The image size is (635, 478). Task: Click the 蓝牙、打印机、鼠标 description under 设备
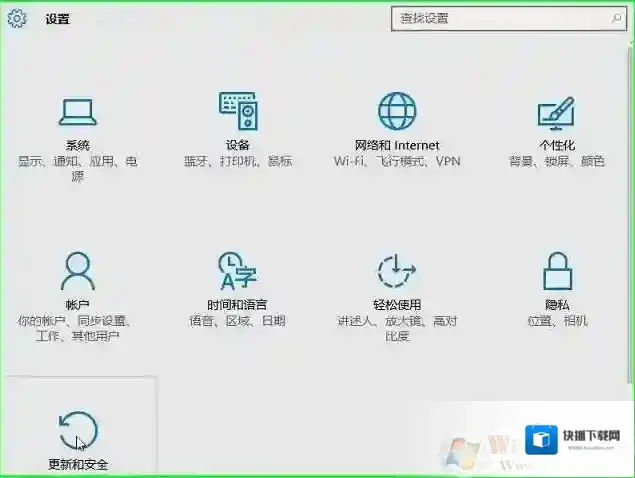(x=237, y=161)
